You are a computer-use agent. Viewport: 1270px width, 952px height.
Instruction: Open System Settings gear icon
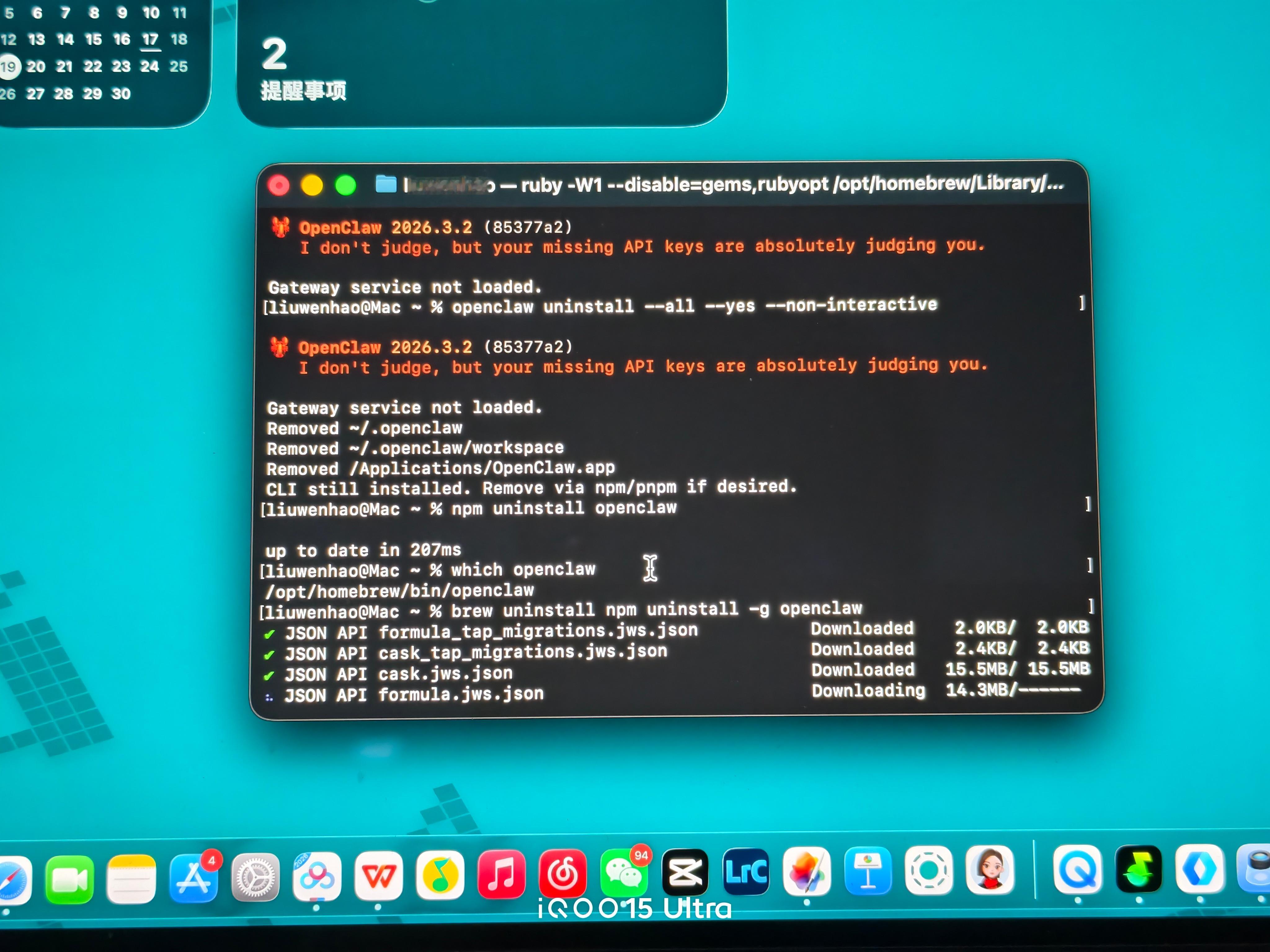click(255, 877)
